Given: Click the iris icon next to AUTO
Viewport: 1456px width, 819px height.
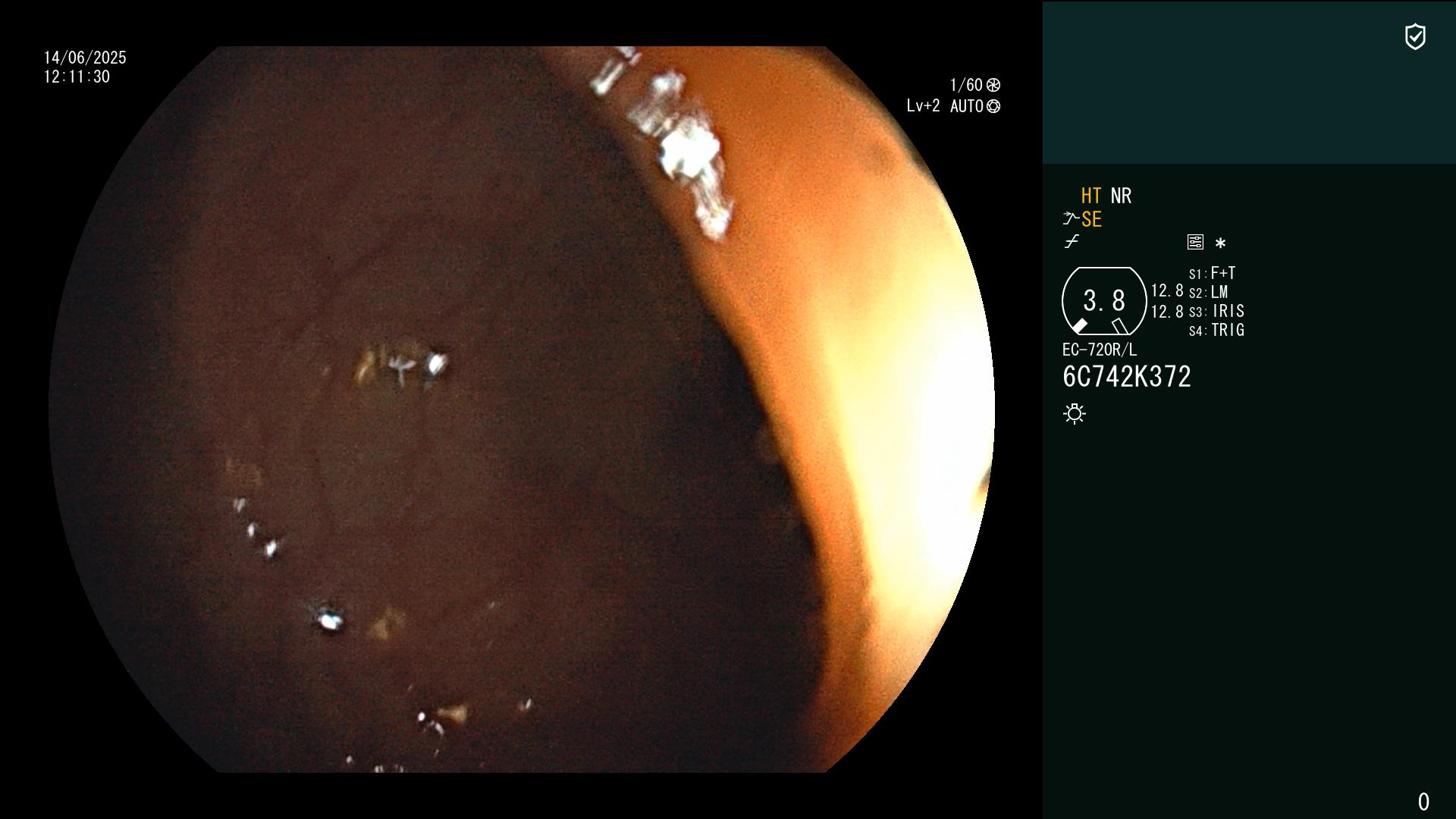Looking at the screenshot, I should (993, 106).
